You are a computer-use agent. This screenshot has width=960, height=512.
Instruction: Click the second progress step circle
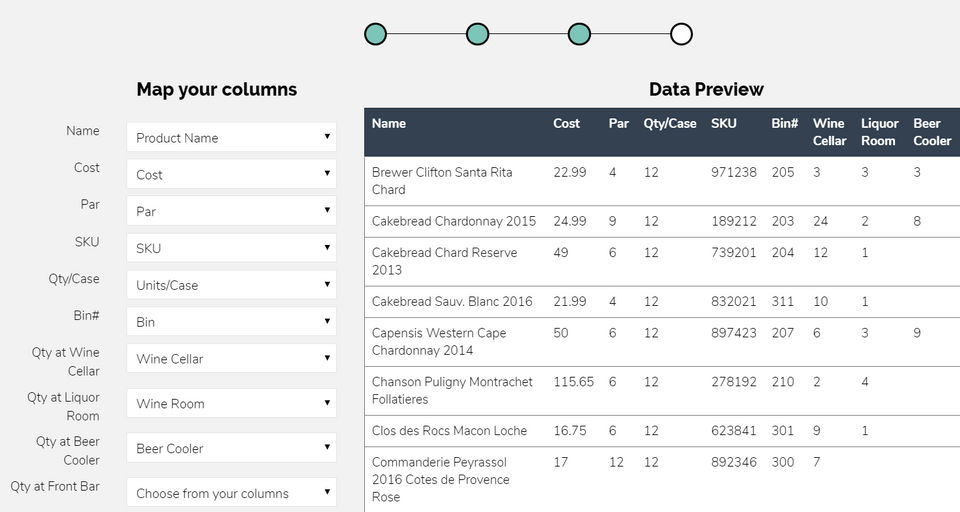(478, 34)
